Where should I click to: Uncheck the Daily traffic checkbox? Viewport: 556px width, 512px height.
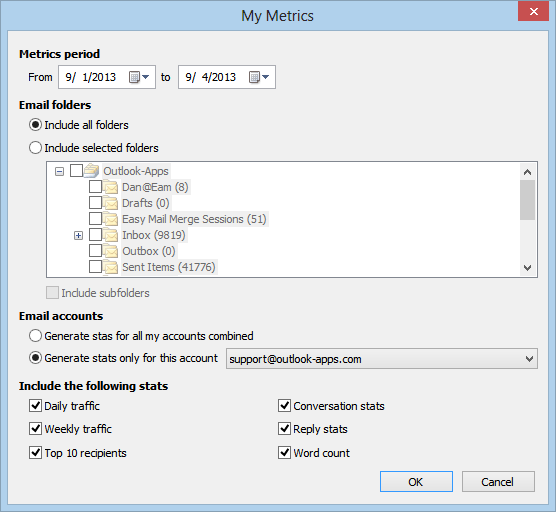(x=35, y=405)
